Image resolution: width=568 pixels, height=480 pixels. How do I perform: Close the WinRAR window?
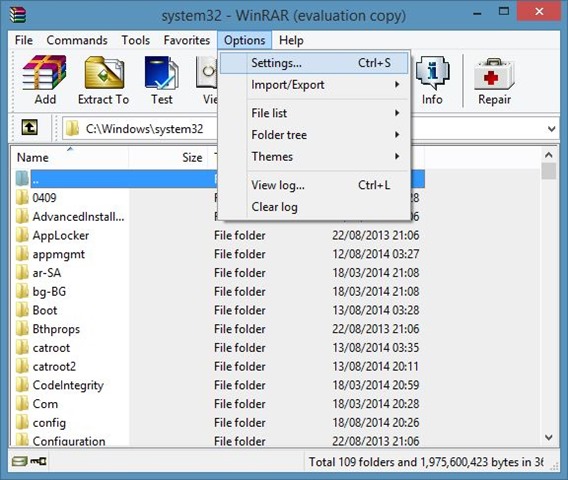coord(539,12)
